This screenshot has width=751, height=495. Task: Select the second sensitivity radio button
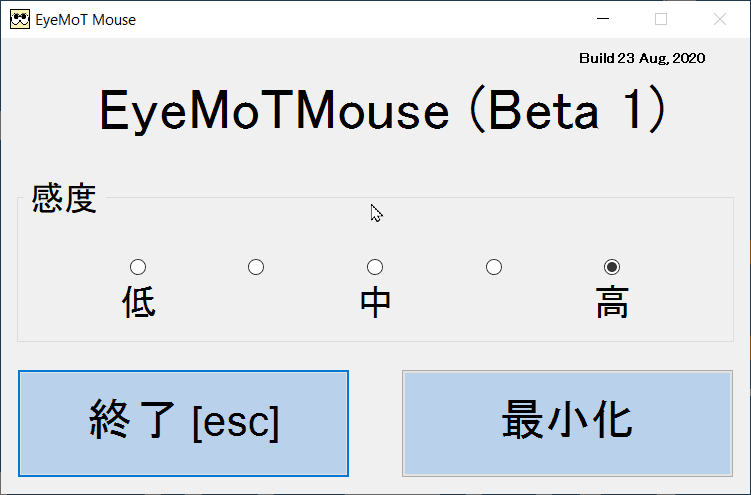pos(256,267)
